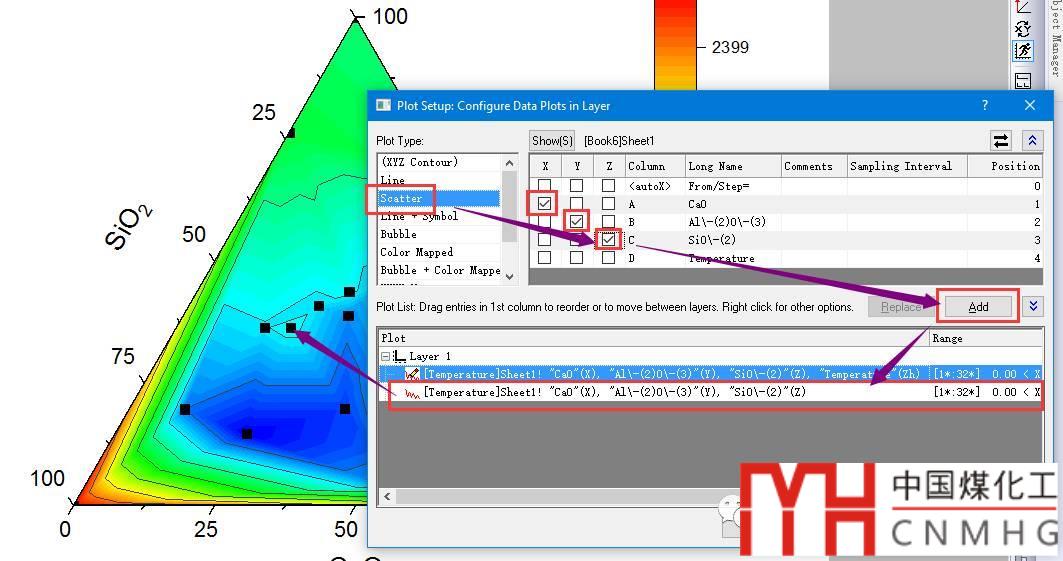Screen dimensions: 1063x561
Task: Collapse Layer 1 tree node
Action: tap(386, 356)
